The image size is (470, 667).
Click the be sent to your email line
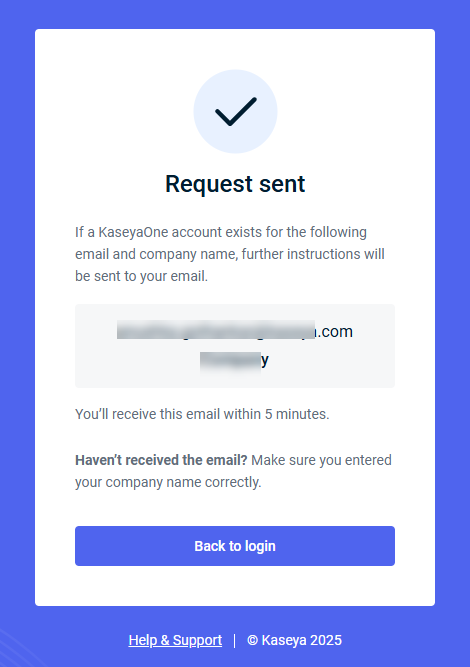coord(141,276)
